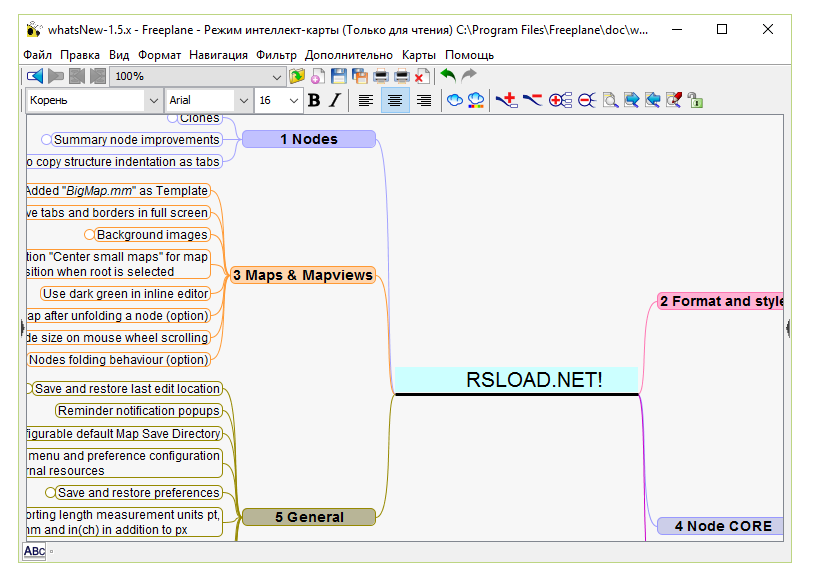The width and height of the screenshot is (813, 584).
Task: Open the find magnifier tool
Action: pos(610,100)
